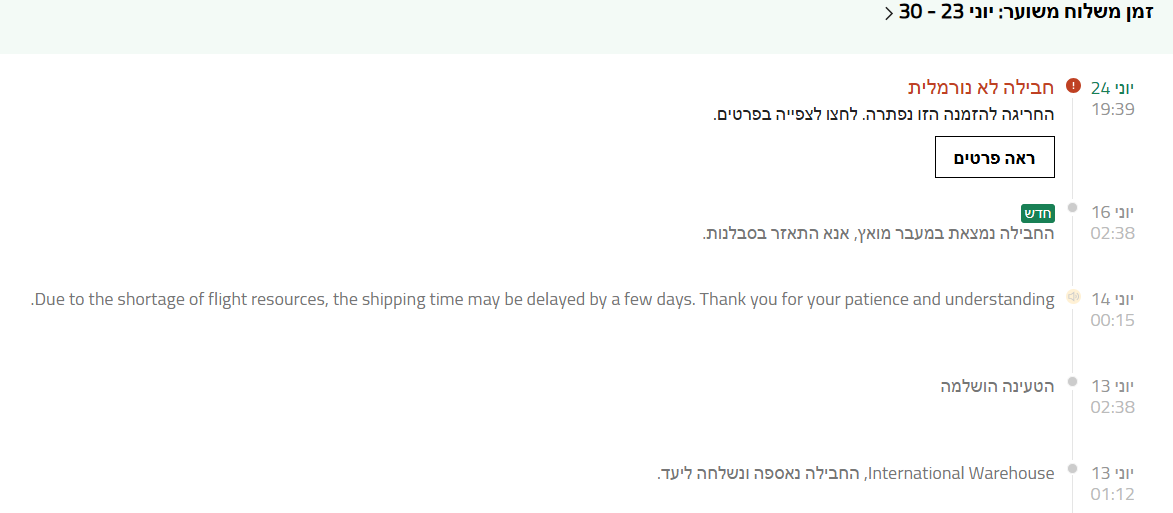
Task: Click the June 13 02:38 timestamp
Action: (x=1113, y=396)
